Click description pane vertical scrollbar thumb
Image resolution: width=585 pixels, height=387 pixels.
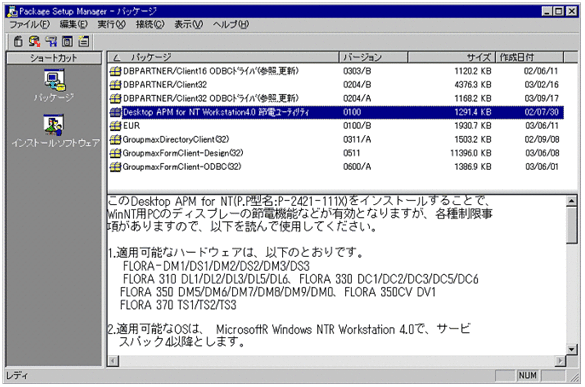pos(571,225)
